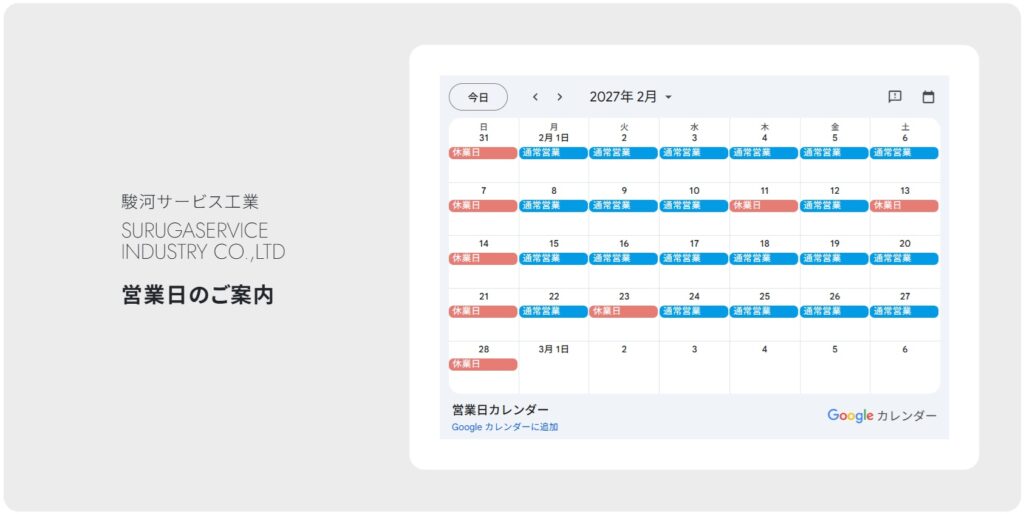Image resolution: width=1024 pixels, height=514 pixels.
Task: Click the 通常営業 event on February 26
Action: pos(834,311)
